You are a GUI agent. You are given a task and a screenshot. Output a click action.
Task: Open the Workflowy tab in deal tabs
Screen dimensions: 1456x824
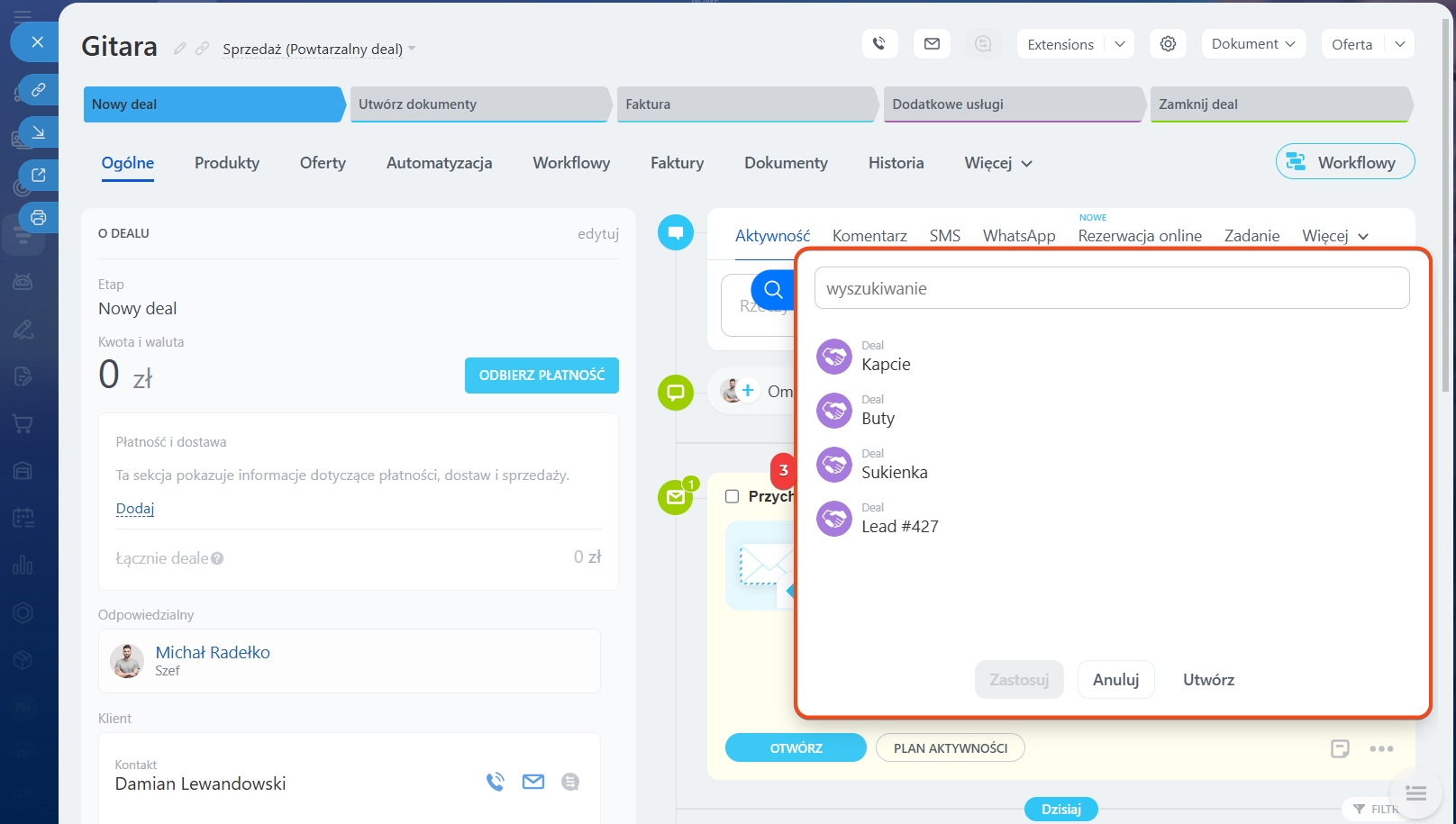point(571,163)
